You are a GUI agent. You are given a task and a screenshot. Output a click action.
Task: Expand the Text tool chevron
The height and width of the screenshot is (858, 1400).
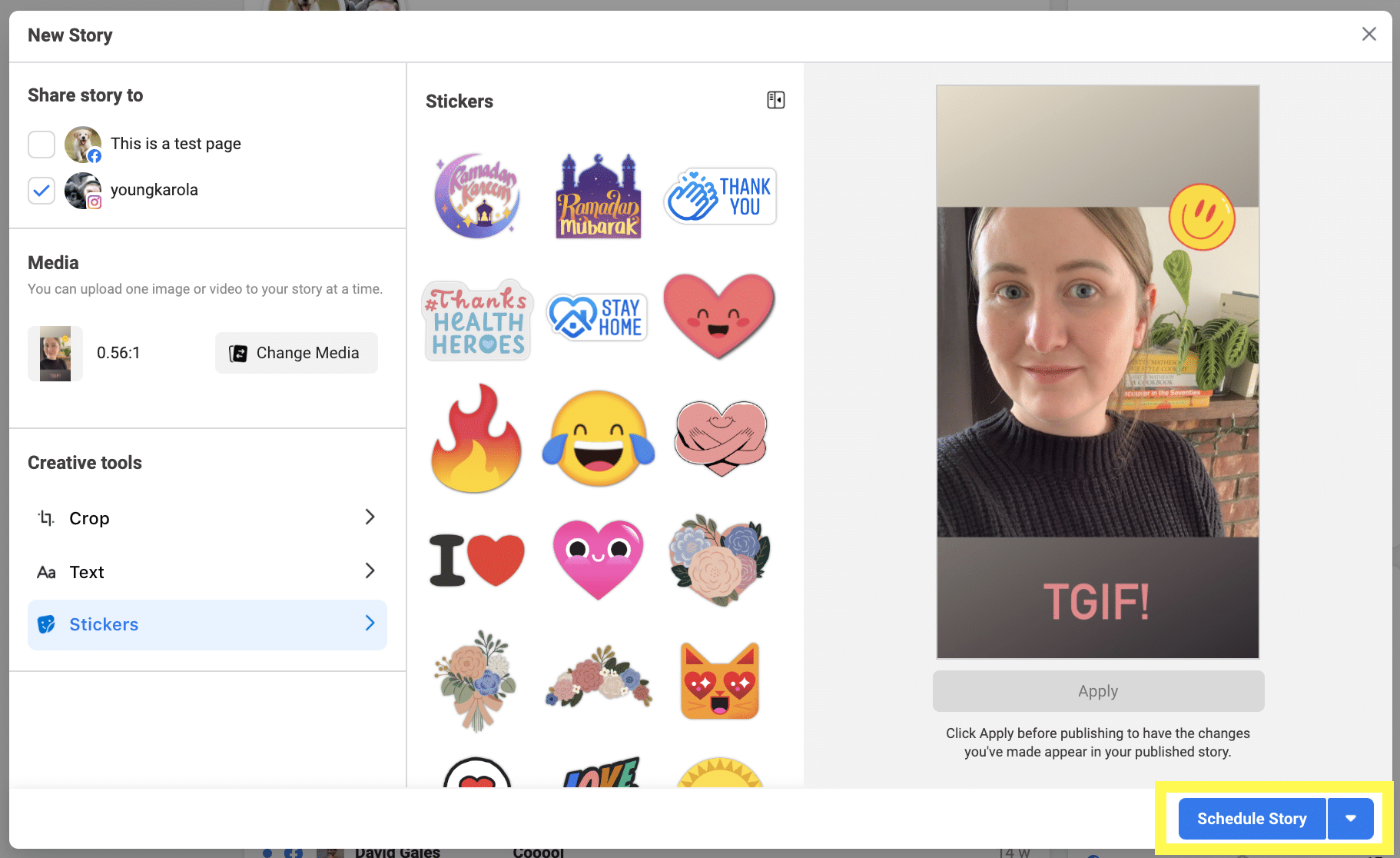coord(370,570)
